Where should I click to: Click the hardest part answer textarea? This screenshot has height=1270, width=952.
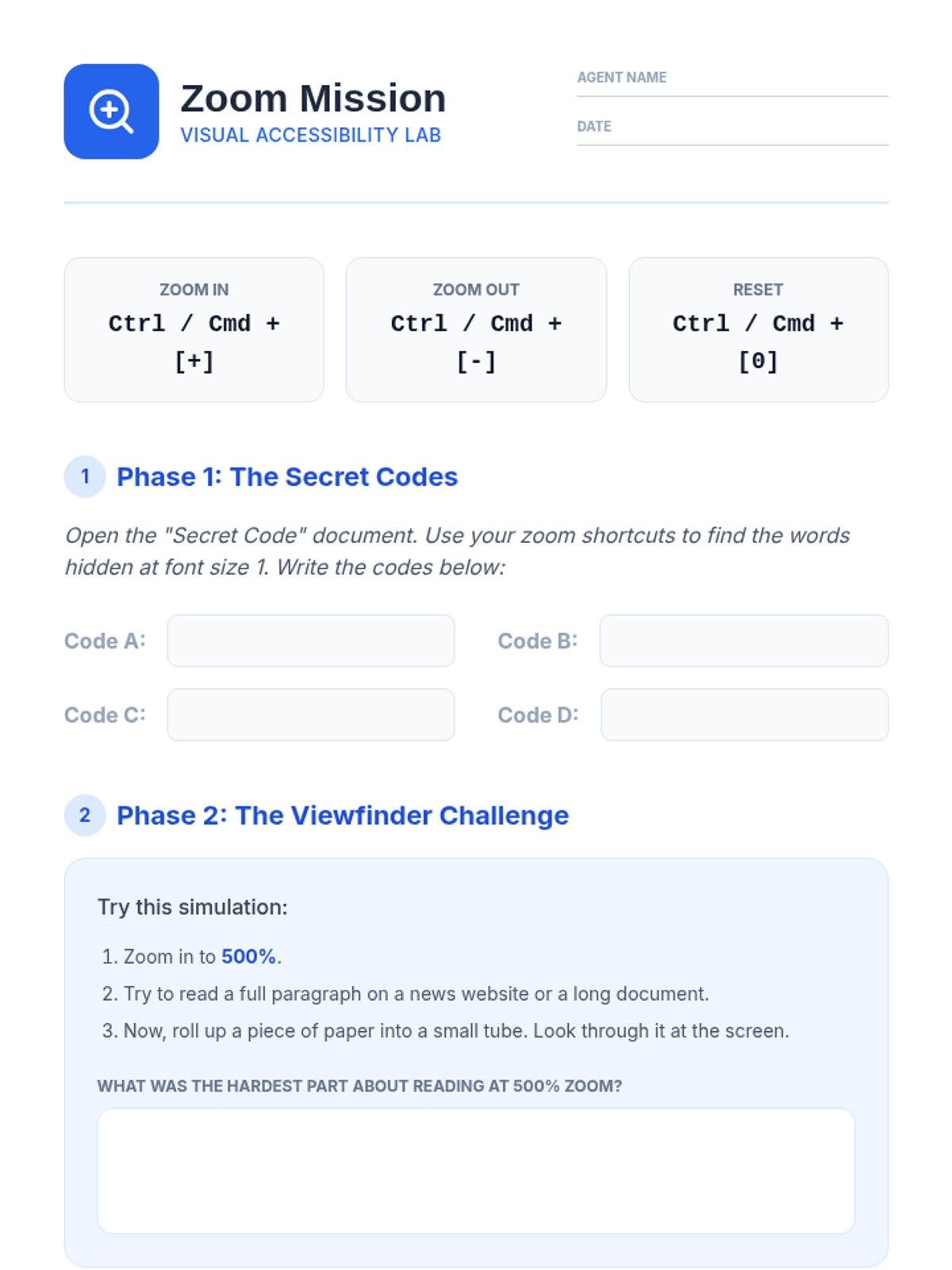[x=476, y=1171]
